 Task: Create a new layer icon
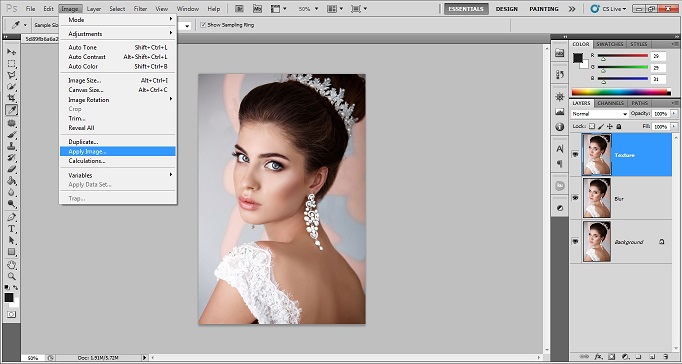pyautogui.click(x=652, y=357)
